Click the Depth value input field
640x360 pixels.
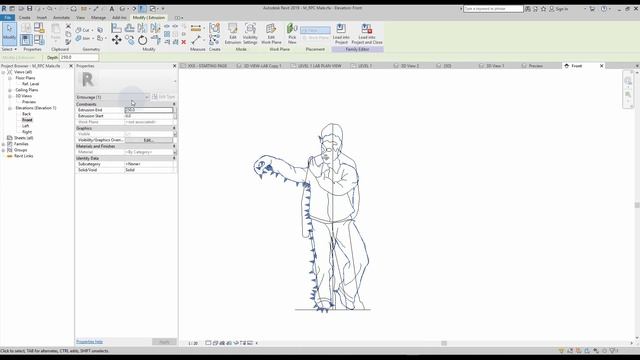point(79,58)
